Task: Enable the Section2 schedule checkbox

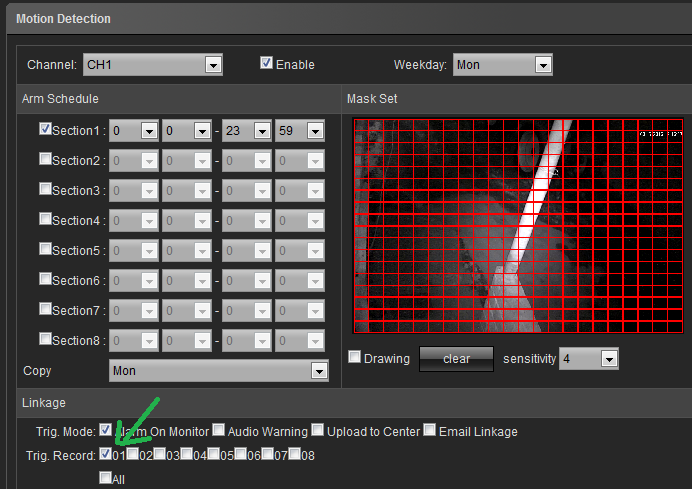Action: point(45,158)
